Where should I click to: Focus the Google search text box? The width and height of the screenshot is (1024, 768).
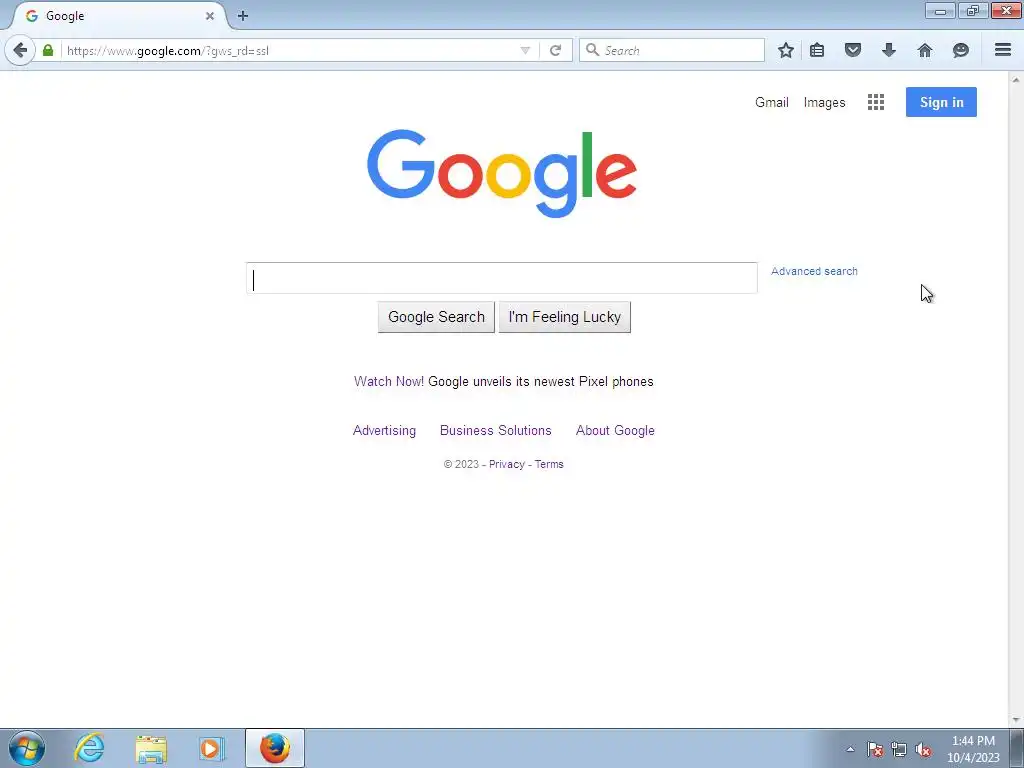coord(502,278)
